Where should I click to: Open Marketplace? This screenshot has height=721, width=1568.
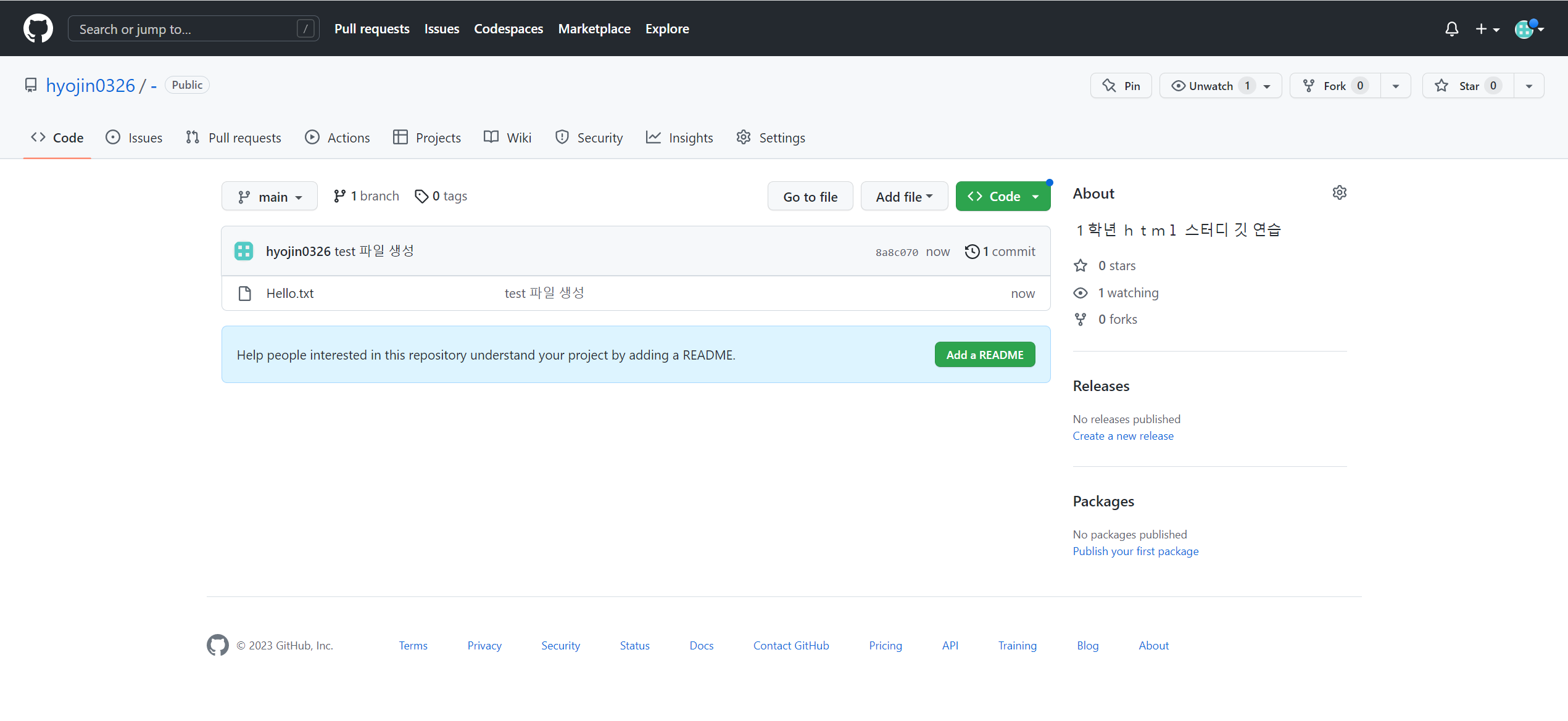coord(594,29)
